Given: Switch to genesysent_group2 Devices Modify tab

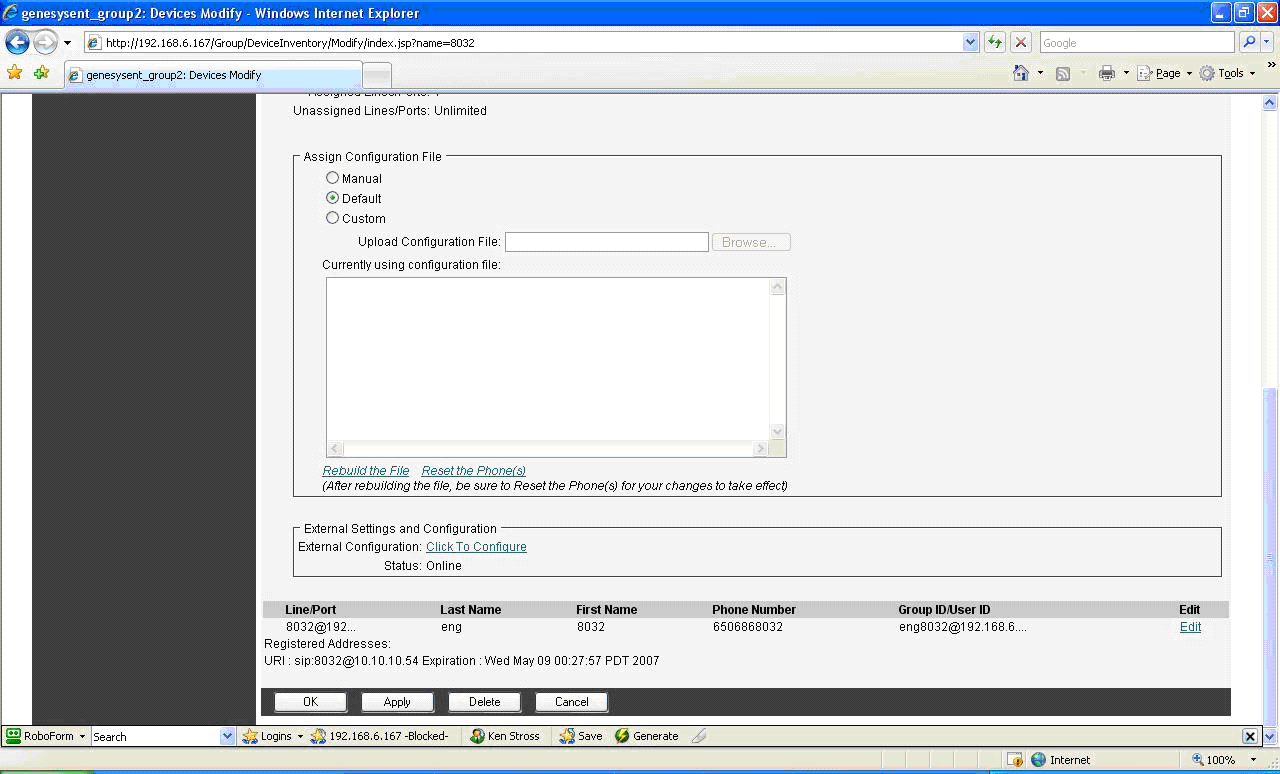Looking at the screenshot, I should coord(212,75).
